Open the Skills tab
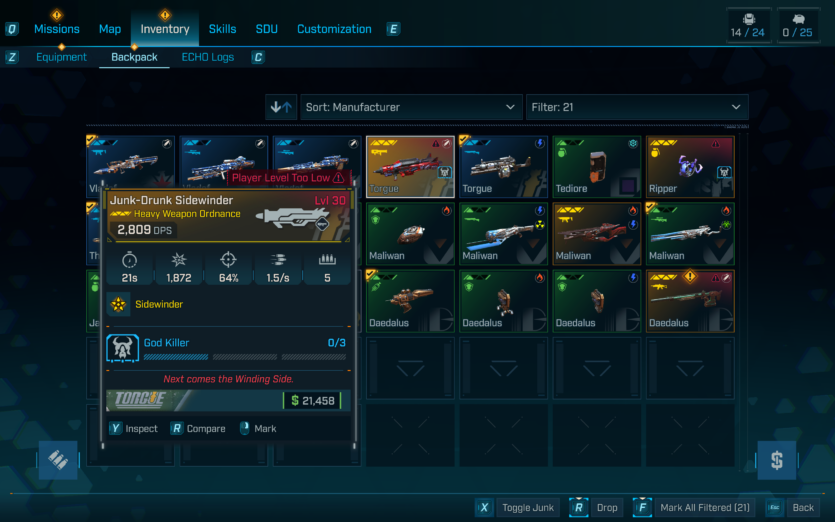This screenshot has width=835, height=522. [x=222, y=29]
